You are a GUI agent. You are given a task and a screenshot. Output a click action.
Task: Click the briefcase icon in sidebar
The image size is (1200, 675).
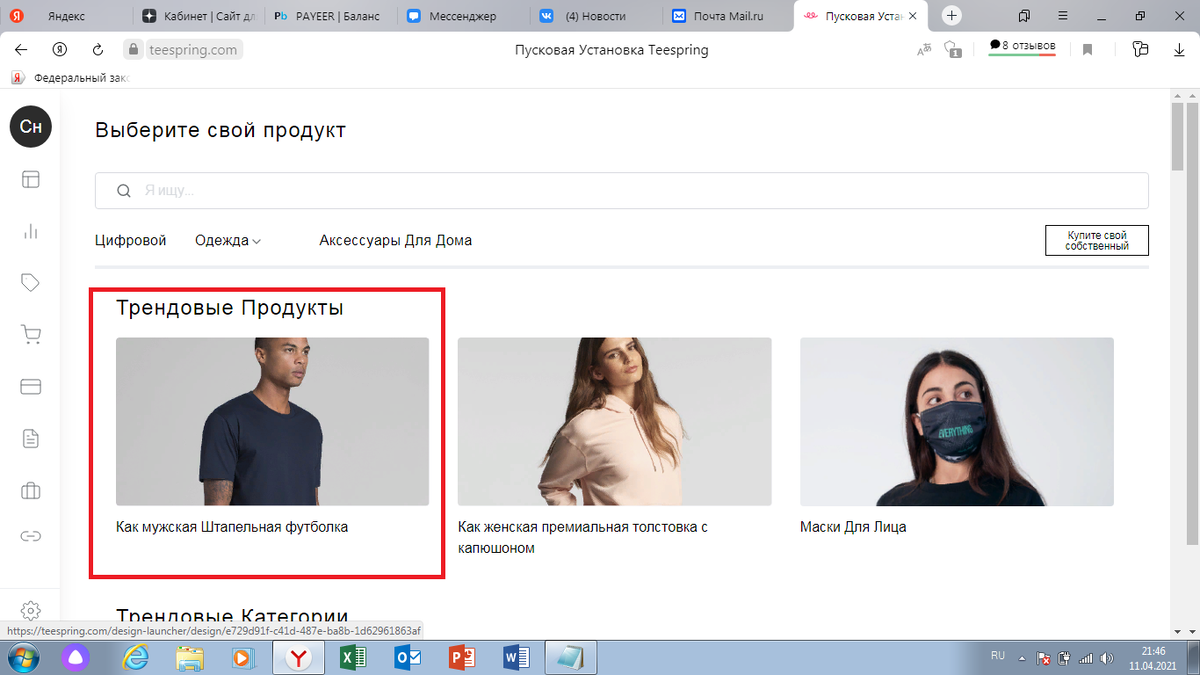tap(30, 490)
